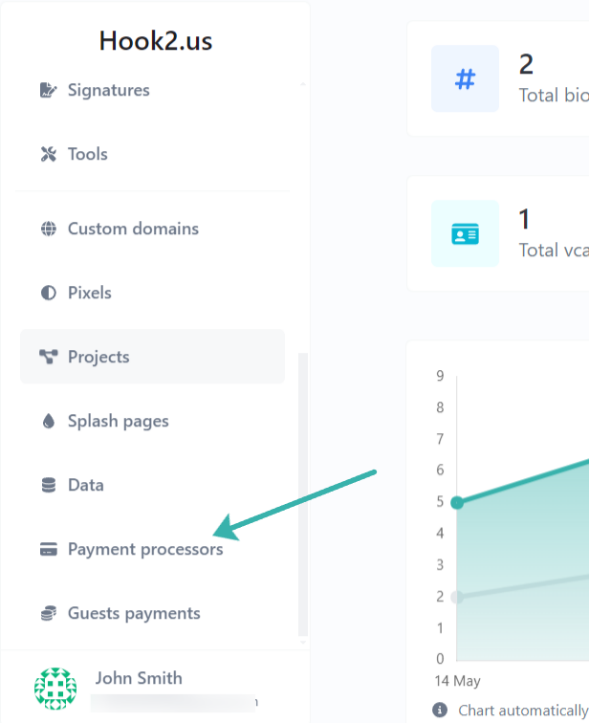This screenshot has width=589, height=723.
Task: Click the 'Total vca' statistic card text
Action: coord(553,250)
